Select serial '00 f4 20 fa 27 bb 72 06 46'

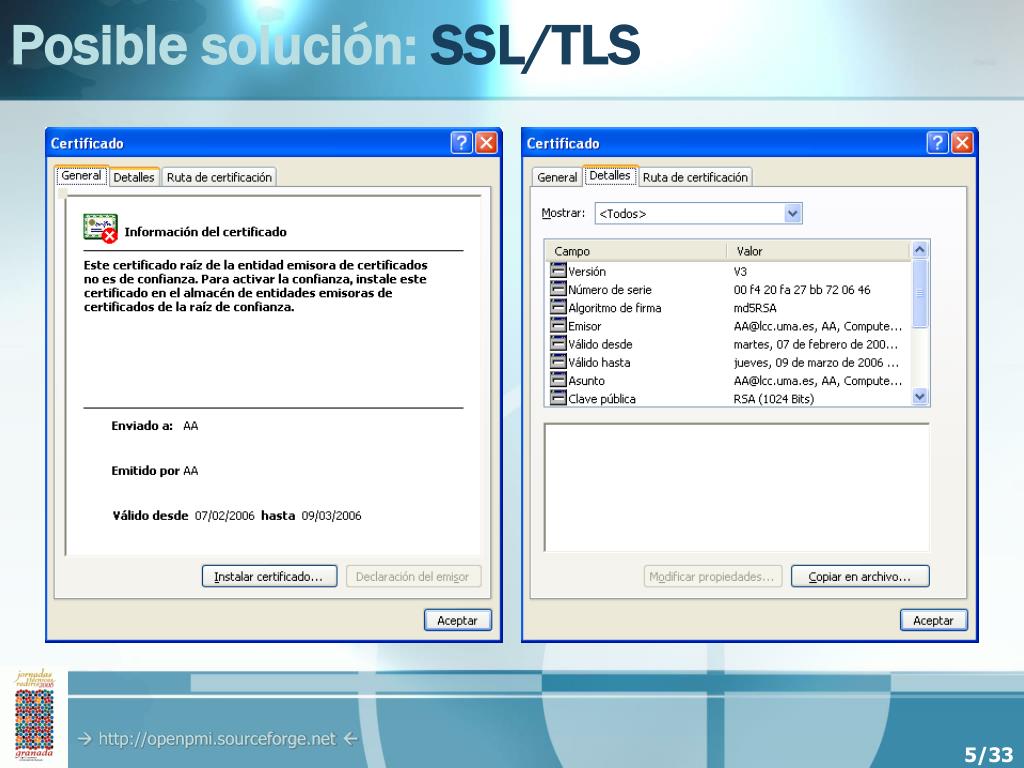pos(802,289)
